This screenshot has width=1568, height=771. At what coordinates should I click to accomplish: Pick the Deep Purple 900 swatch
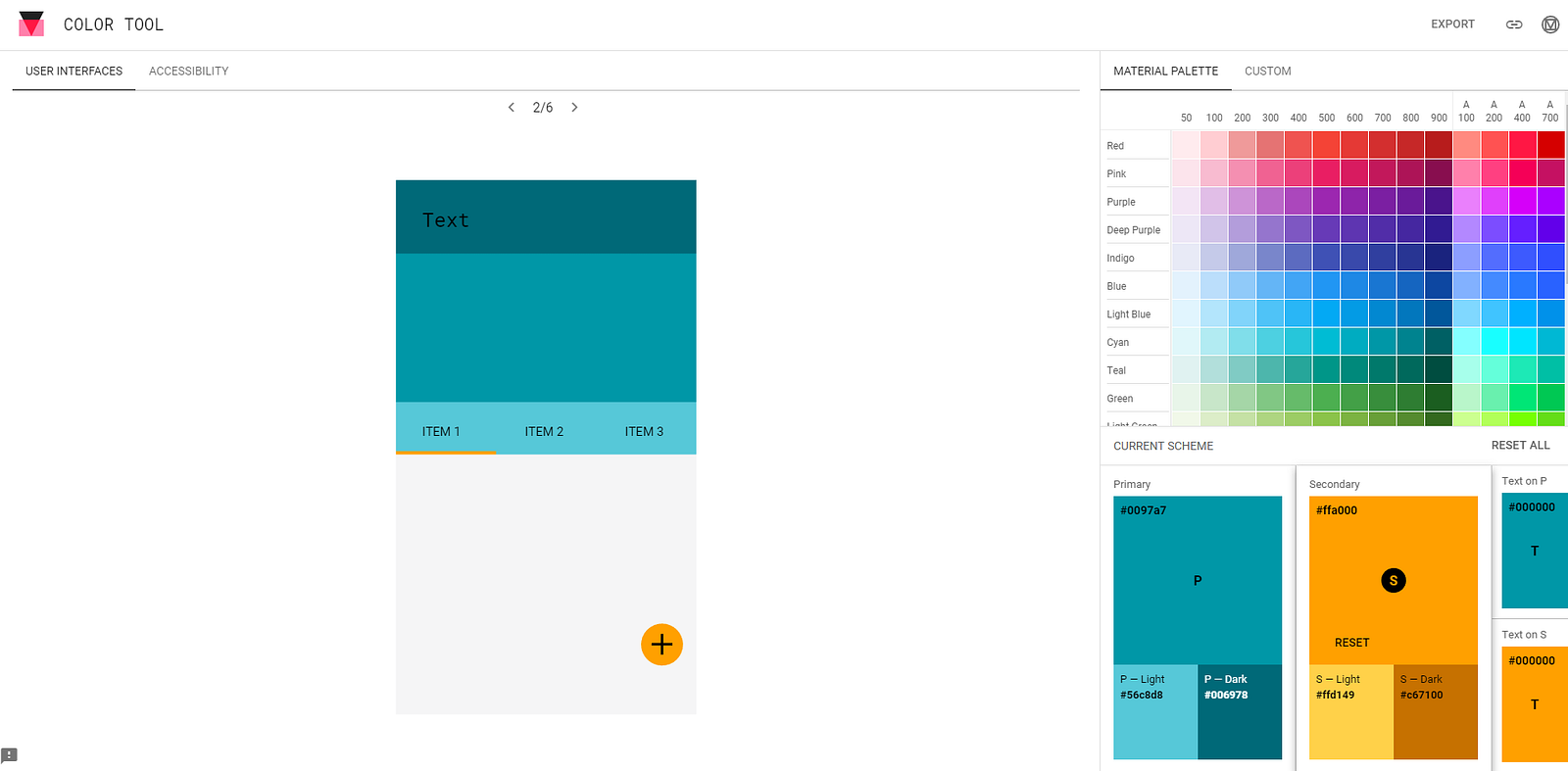tap(1439, 229)
